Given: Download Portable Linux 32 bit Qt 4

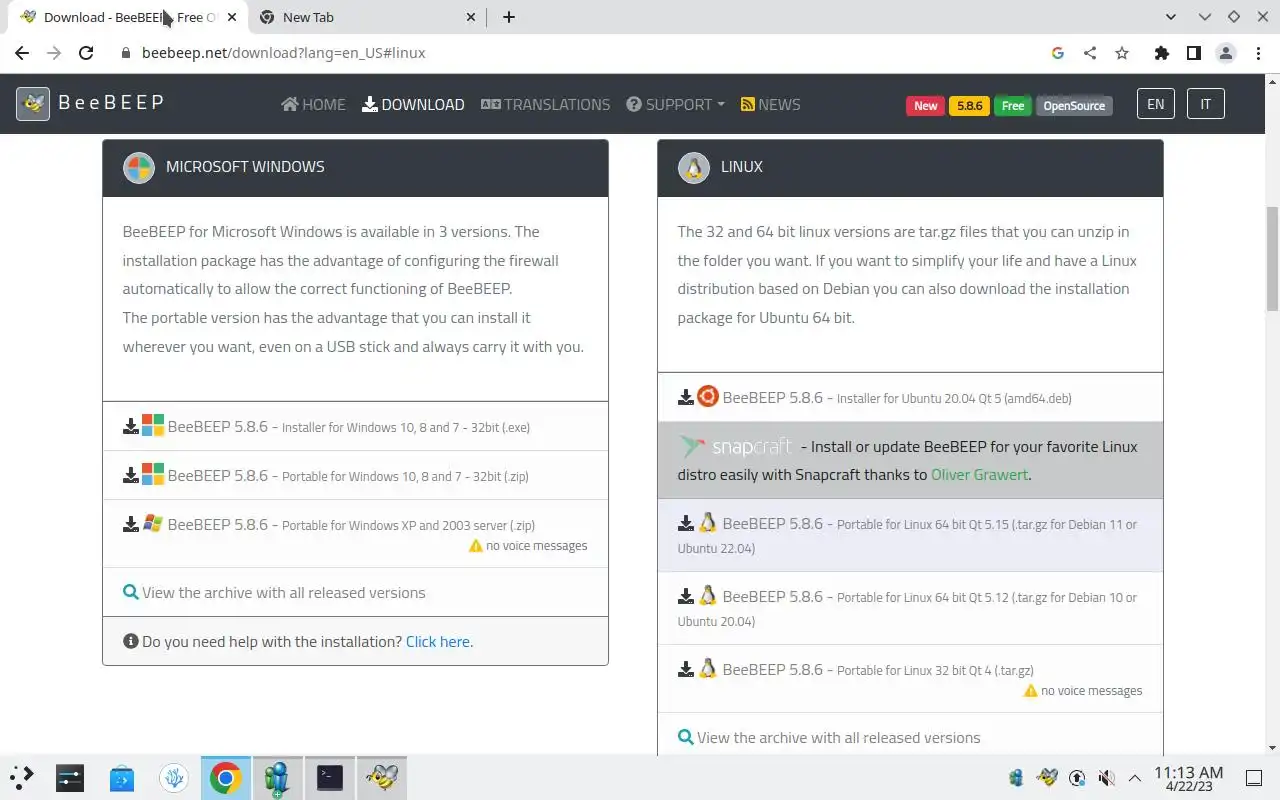Looking at the screenshot, I should [x=910, y=678].
